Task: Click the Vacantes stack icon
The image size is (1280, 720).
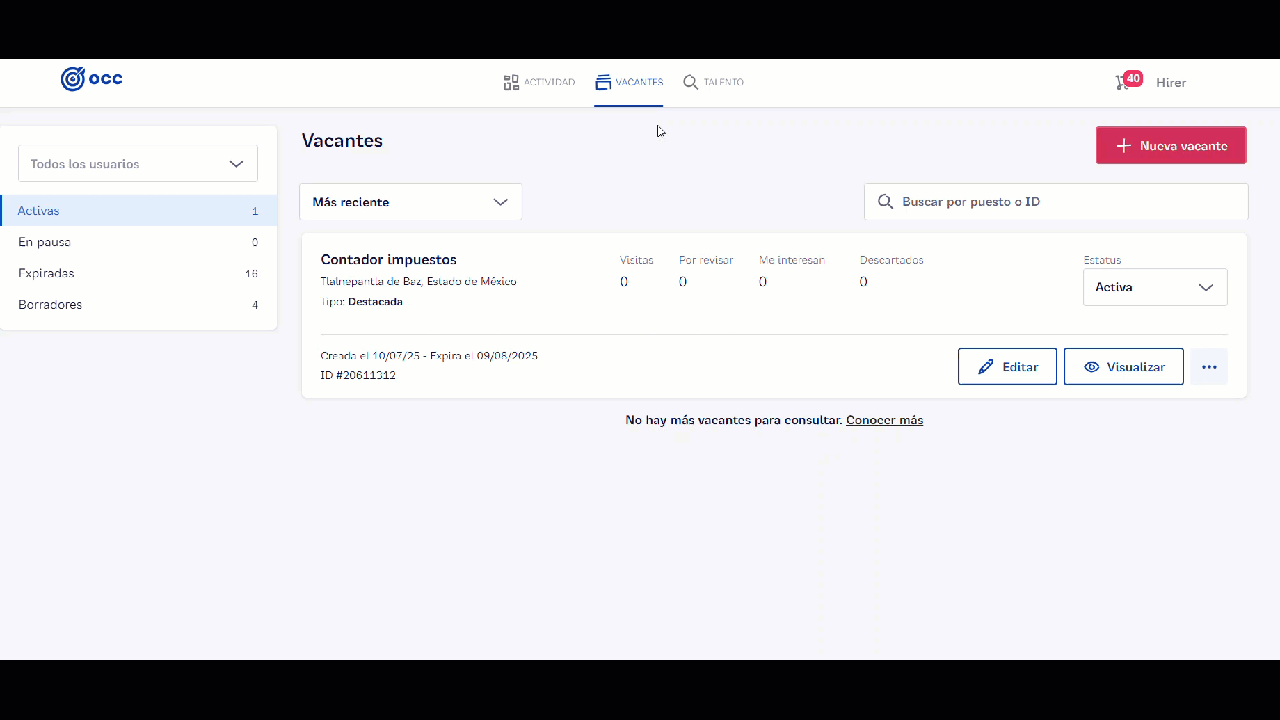Action: click(601, 82)
